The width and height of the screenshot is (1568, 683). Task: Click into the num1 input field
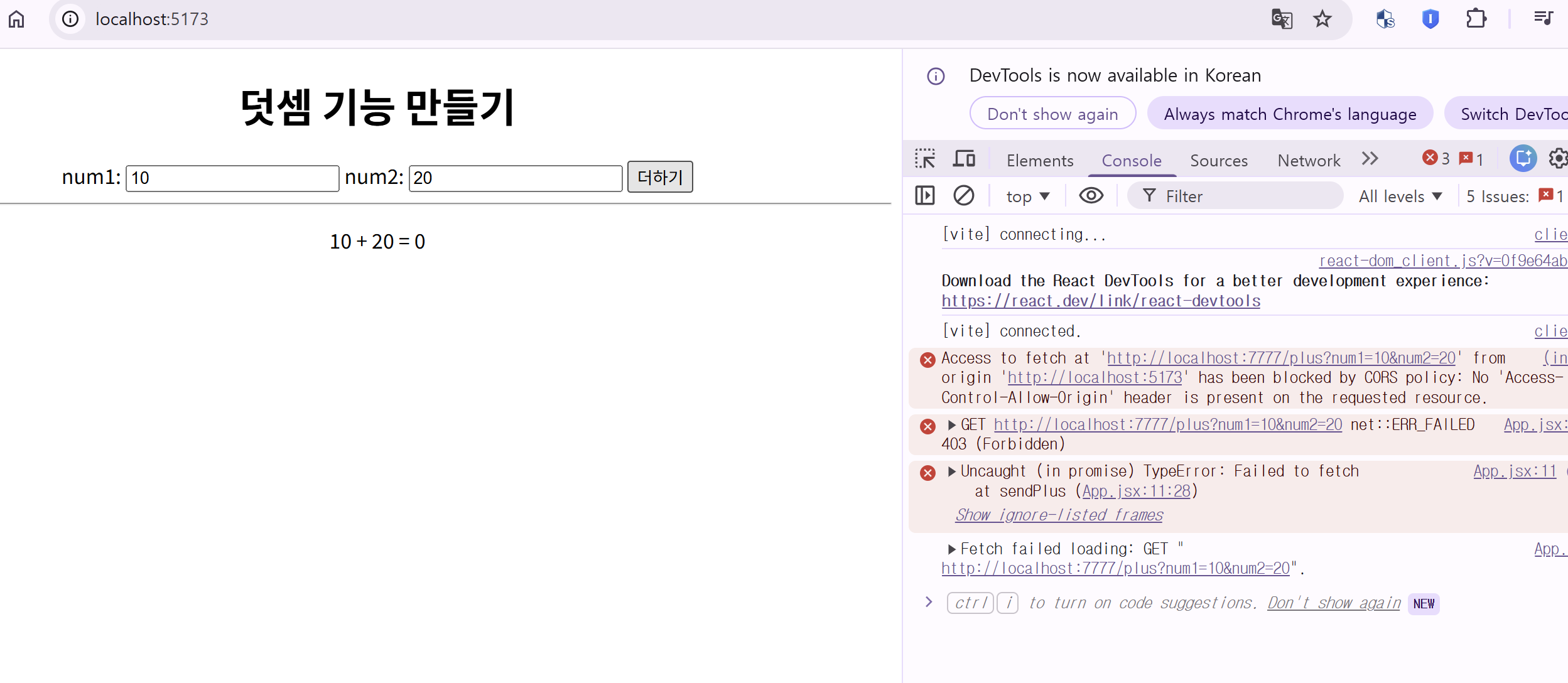click(232, 178)
